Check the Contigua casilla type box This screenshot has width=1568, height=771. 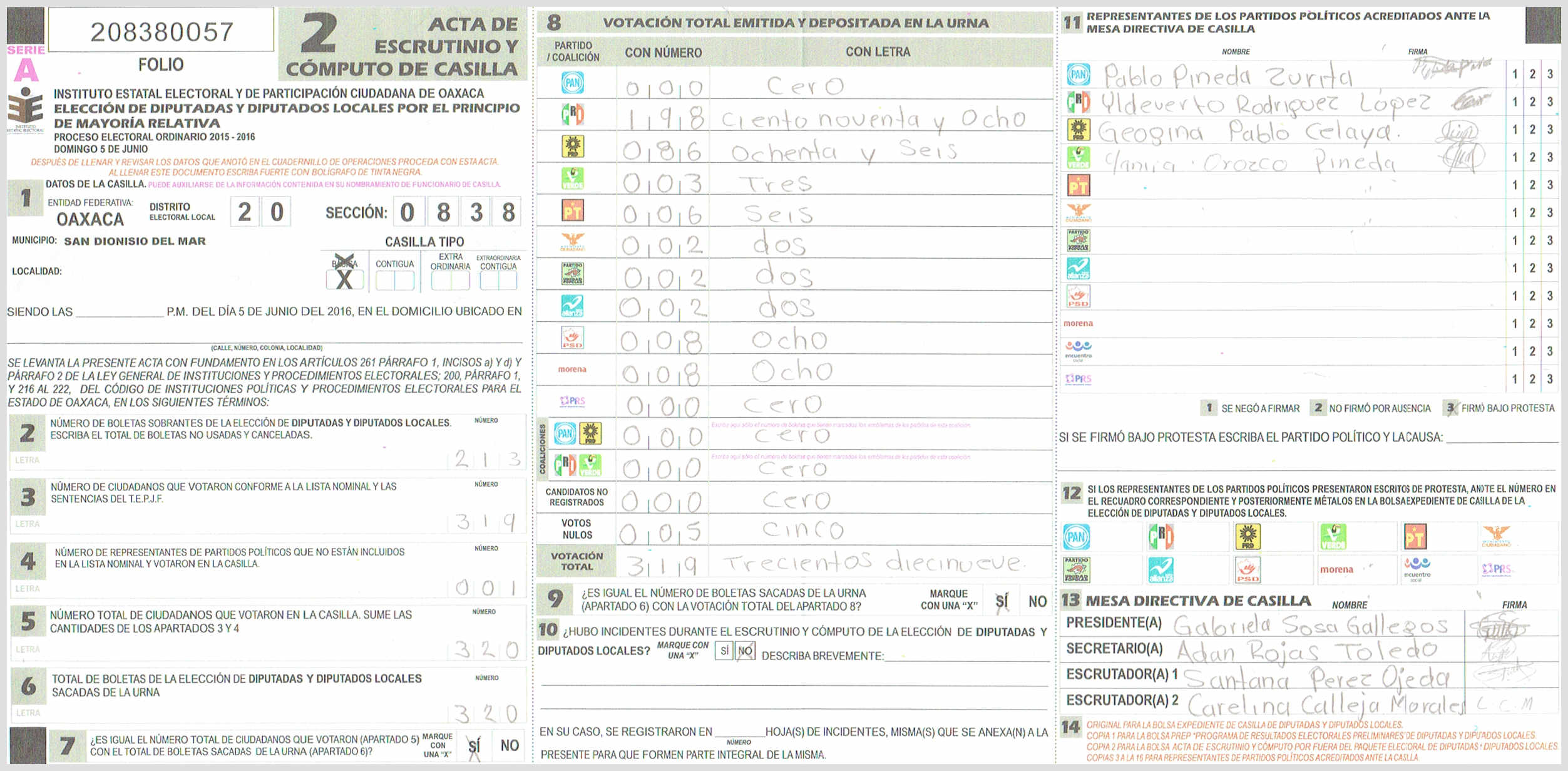coord(394,280)
